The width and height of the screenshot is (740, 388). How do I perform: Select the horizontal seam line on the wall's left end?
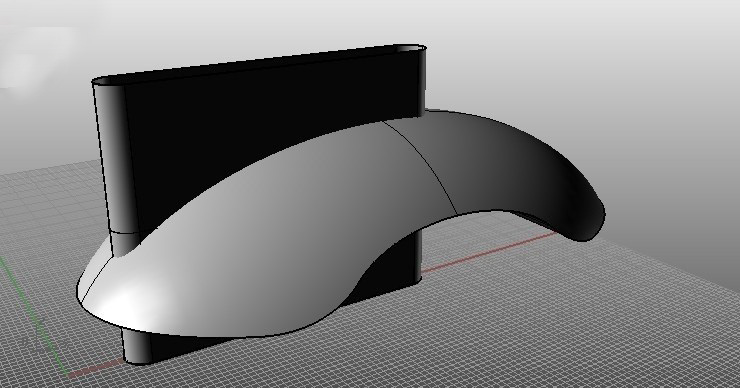click(125, 232)
